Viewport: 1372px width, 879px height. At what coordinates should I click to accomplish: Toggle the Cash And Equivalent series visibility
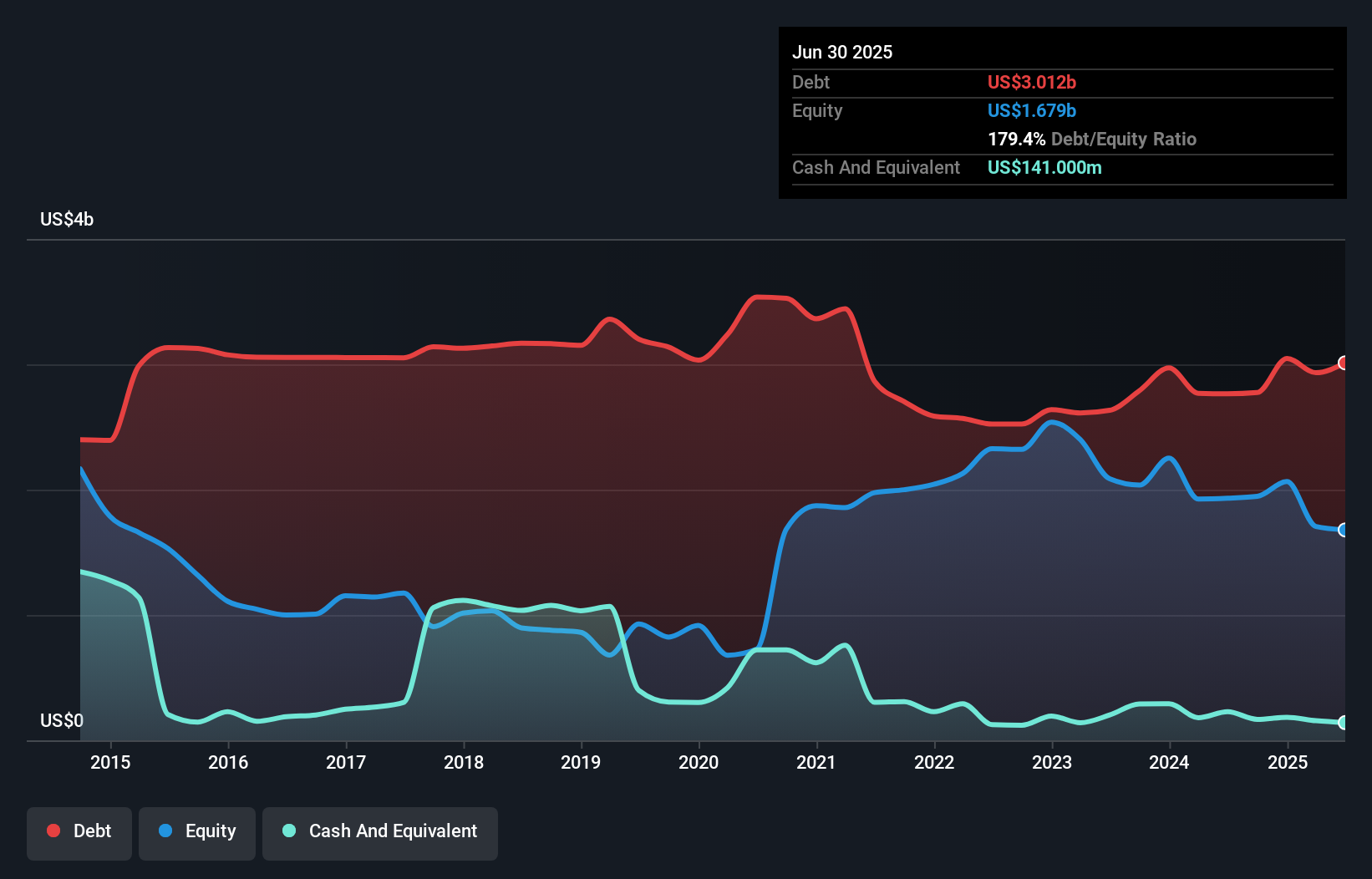pyautogui.click(x=380, y=831)
